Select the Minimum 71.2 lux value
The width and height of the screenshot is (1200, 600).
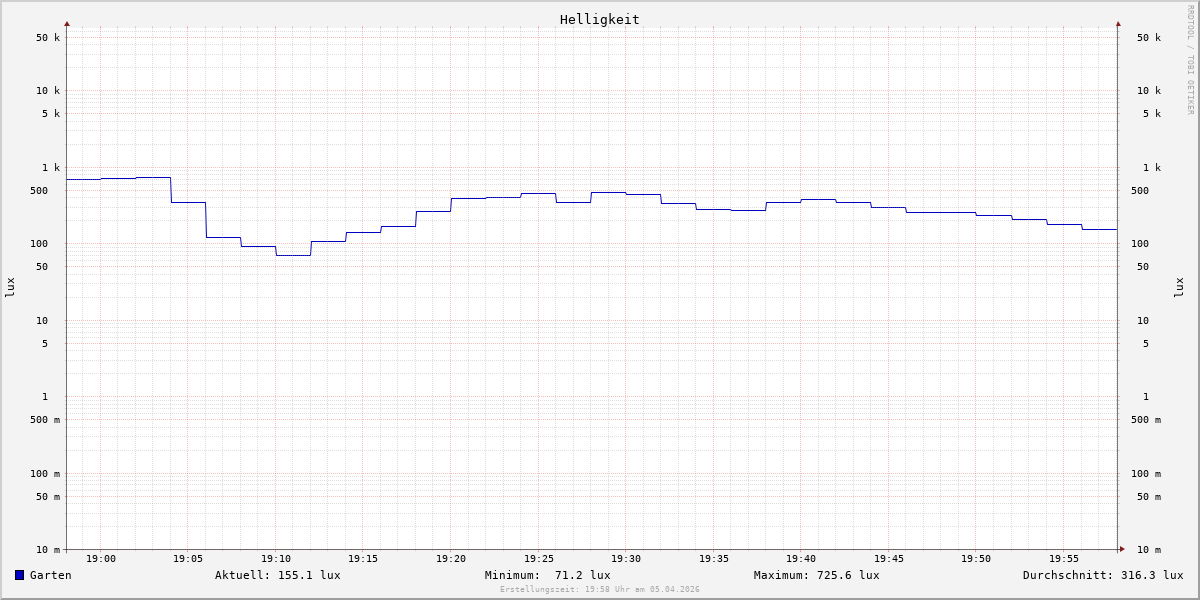[x=547, y=575]
